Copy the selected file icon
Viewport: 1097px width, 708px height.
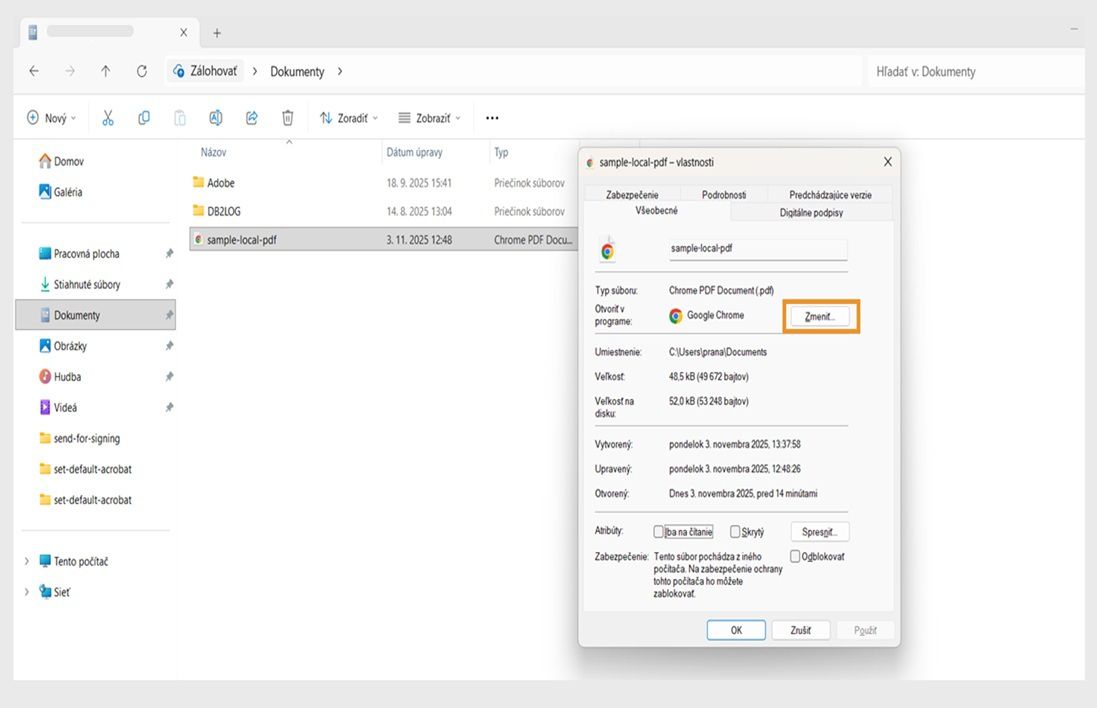tap(143, 118)
